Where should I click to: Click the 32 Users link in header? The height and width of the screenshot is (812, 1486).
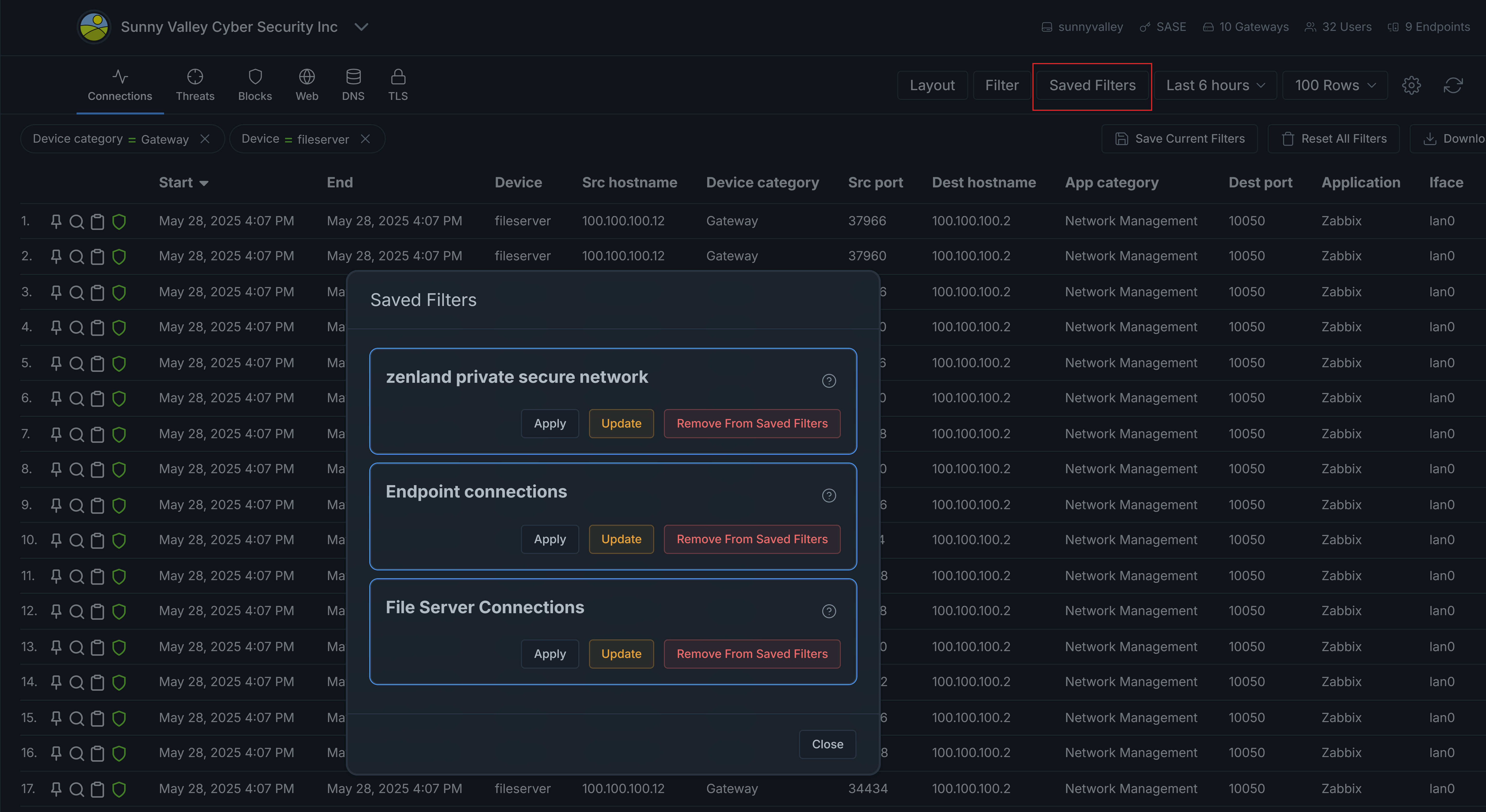point(1338,27)
